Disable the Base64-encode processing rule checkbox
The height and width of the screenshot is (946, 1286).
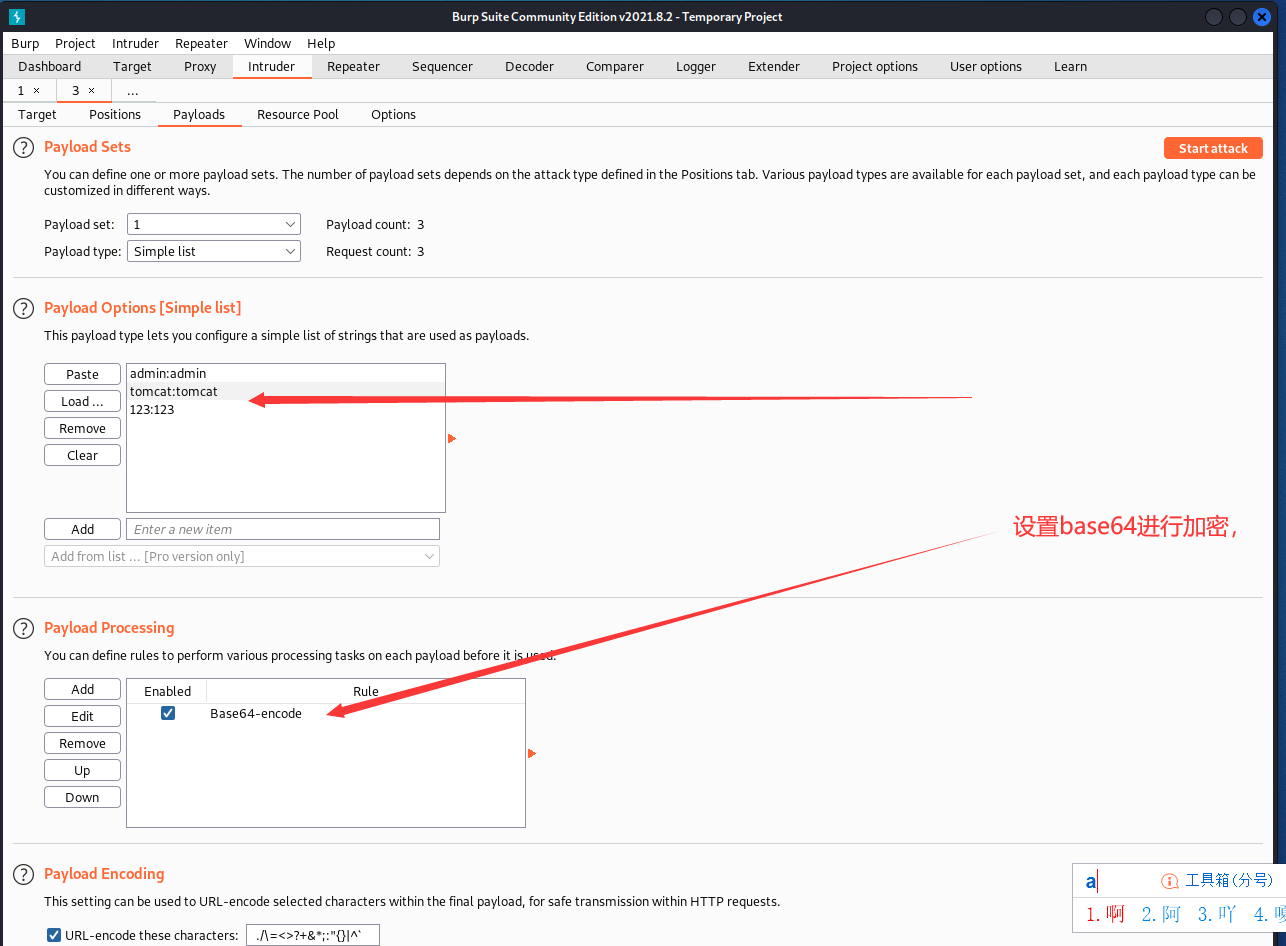click(168, 713)
